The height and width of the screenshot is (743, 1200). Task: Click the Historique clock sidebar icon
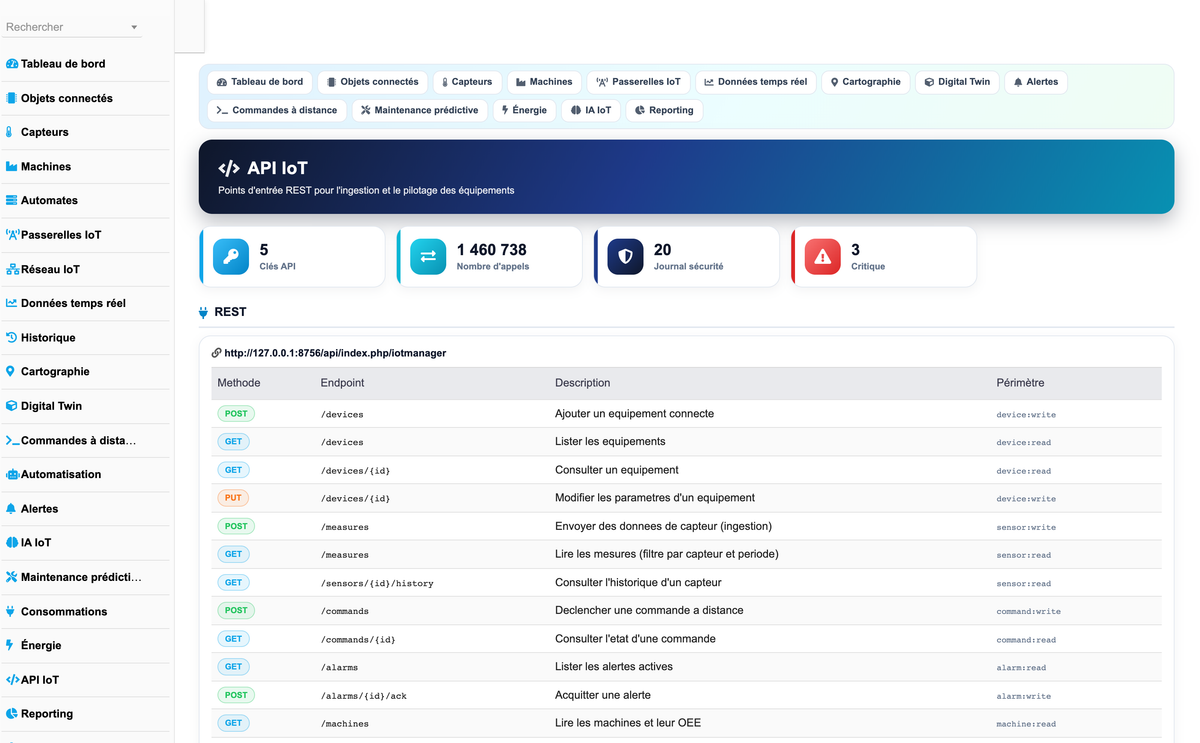12,337
